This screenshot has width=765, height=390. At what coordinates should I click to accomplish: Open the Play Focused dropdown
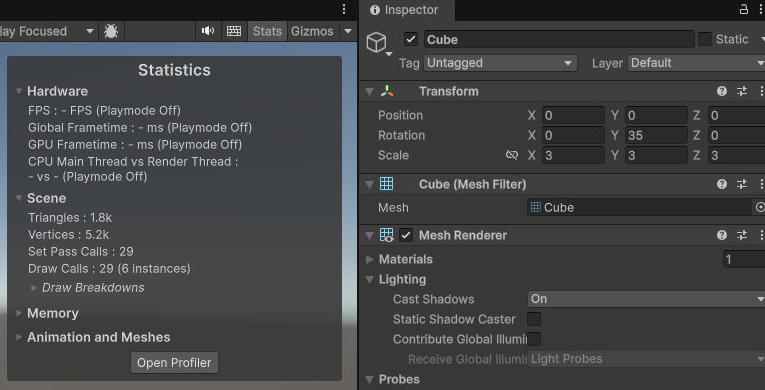pos(47,31)
